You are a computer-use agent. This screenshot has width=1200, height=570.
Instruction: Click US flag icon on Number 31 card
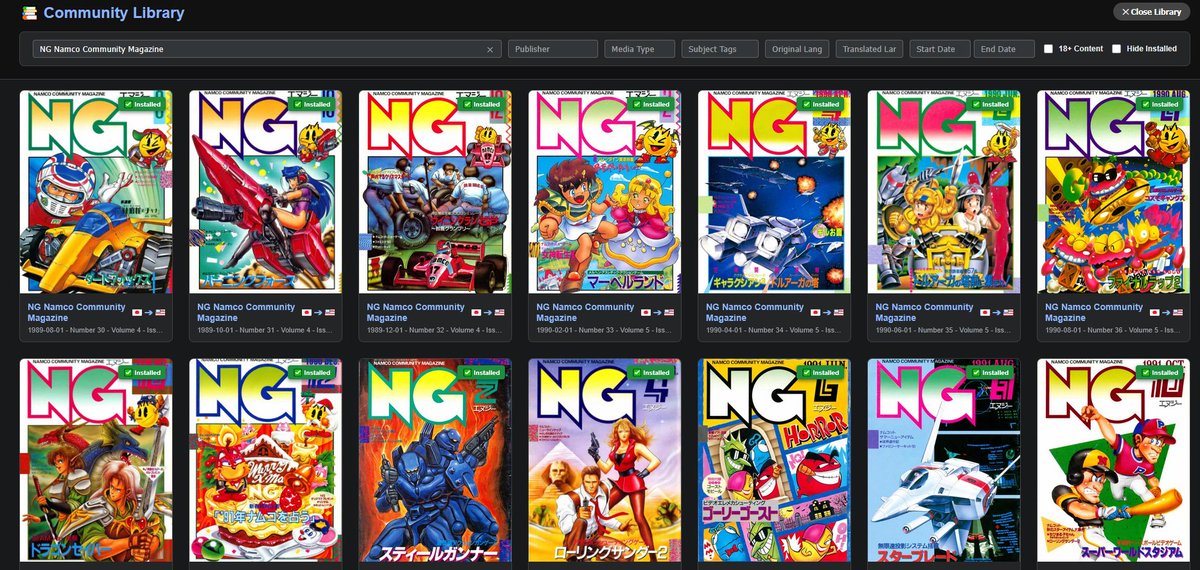point(329,313)
